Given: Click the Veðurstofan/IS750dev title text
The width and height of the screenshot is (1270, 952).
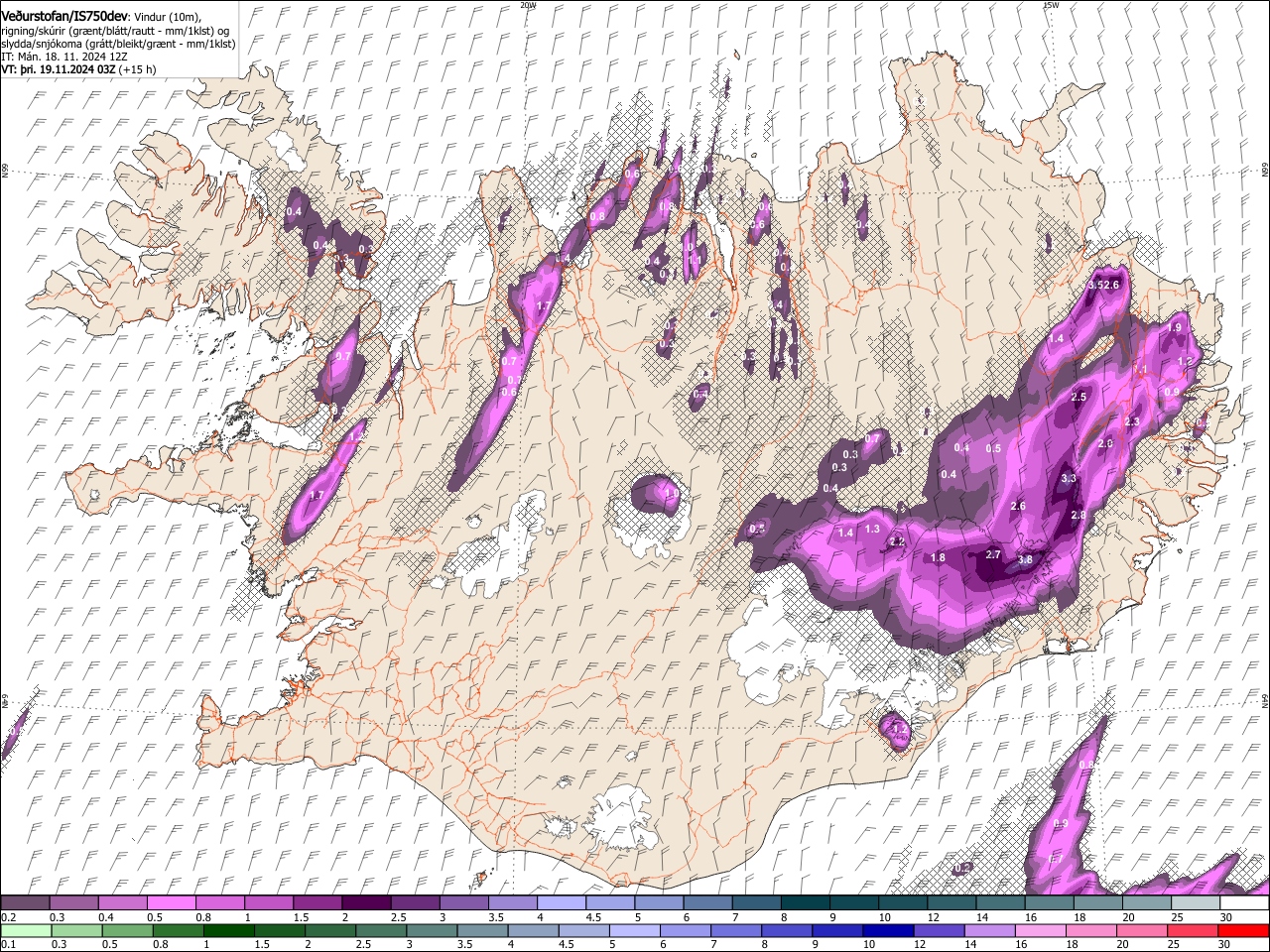Looking at the screenshot, I should (x=64, y=16).
